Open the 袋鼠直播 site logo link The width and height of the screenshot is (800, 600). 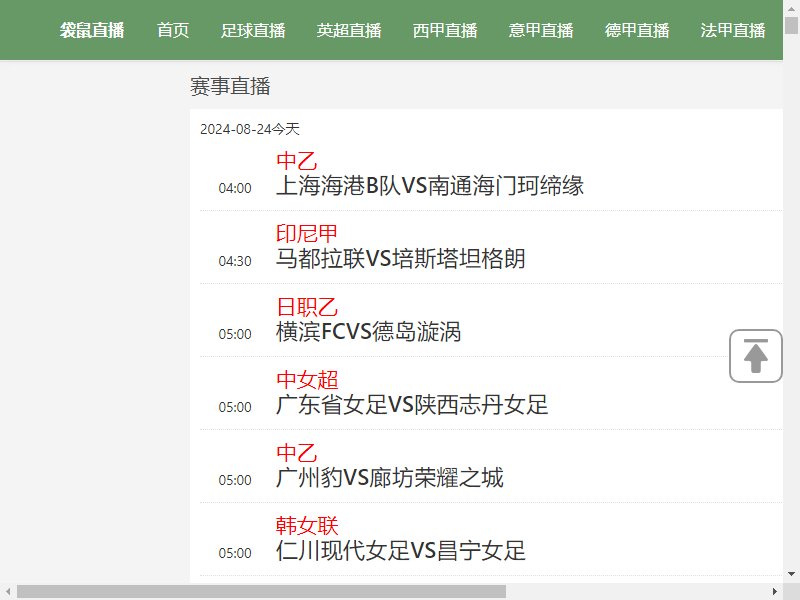pos(92,30)
